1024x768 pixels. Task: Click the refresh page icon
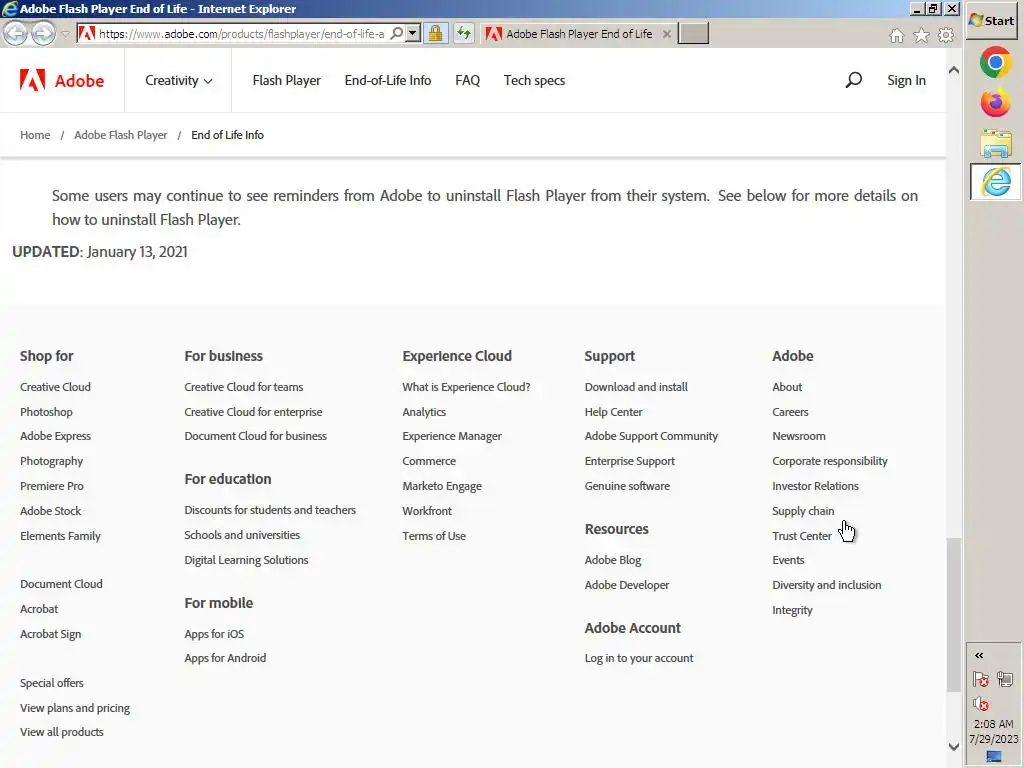pos(464,33)
